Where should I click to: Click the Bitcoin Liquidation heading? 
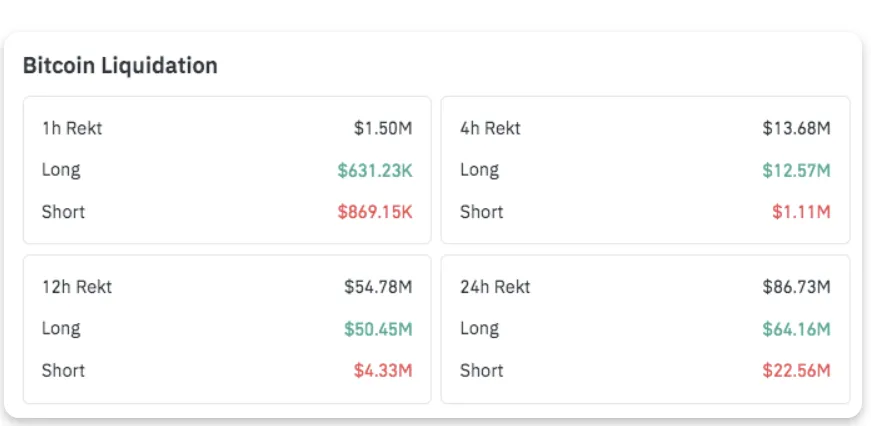click(x=120, y=66)
